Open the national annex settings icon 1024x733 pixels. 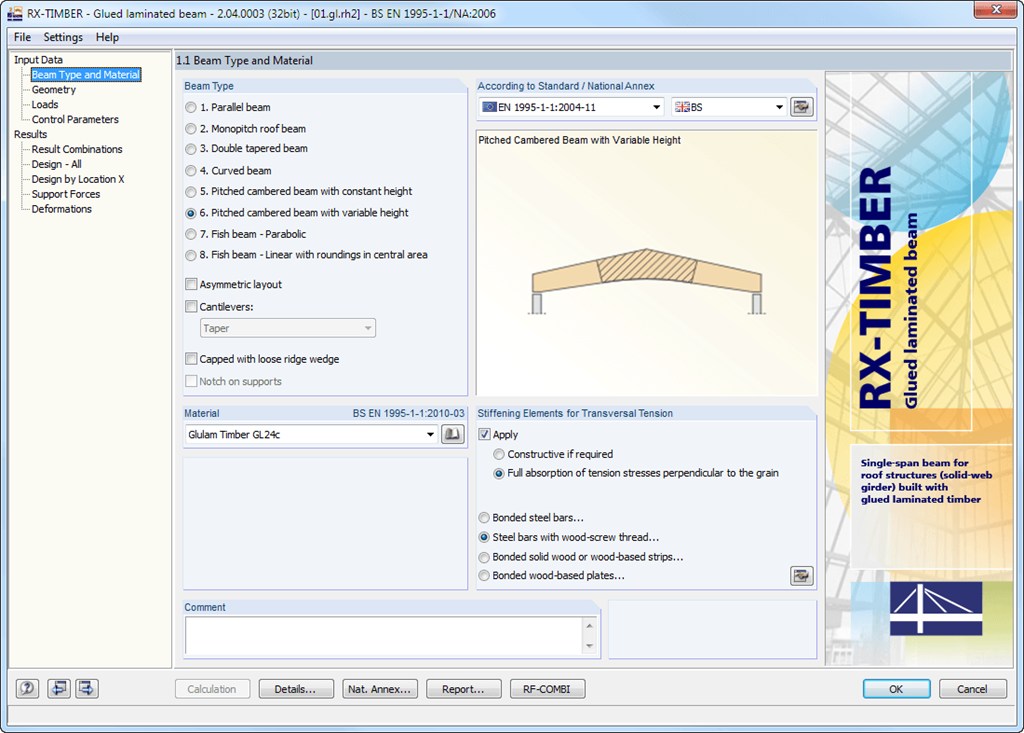pyautogui.click(x=801, y=106)
